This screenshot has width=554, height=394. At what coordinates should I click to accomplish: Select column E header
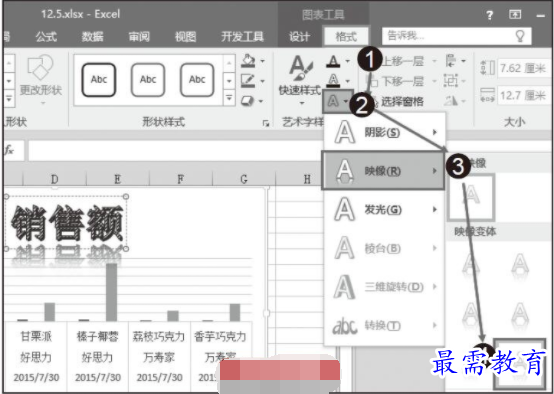(x=118, y=179)
